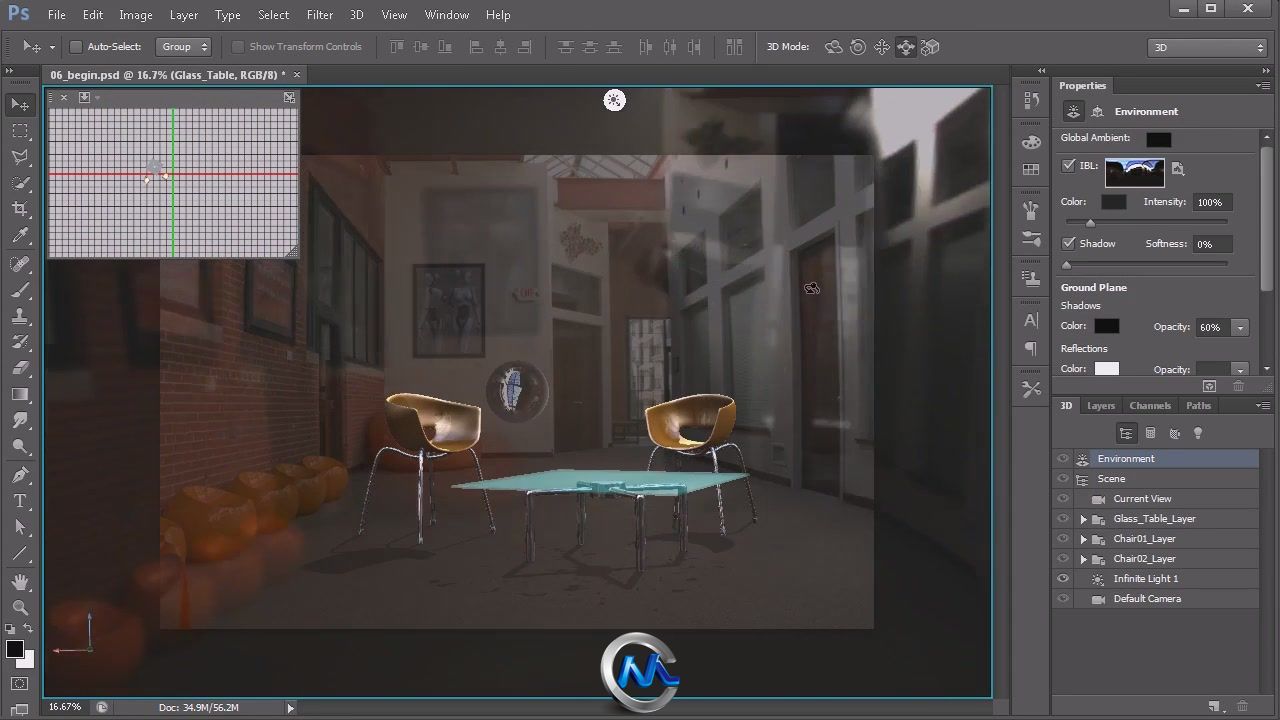
Task: Open the Auto-Select Group dropdown
Action: tap(184, 47)
